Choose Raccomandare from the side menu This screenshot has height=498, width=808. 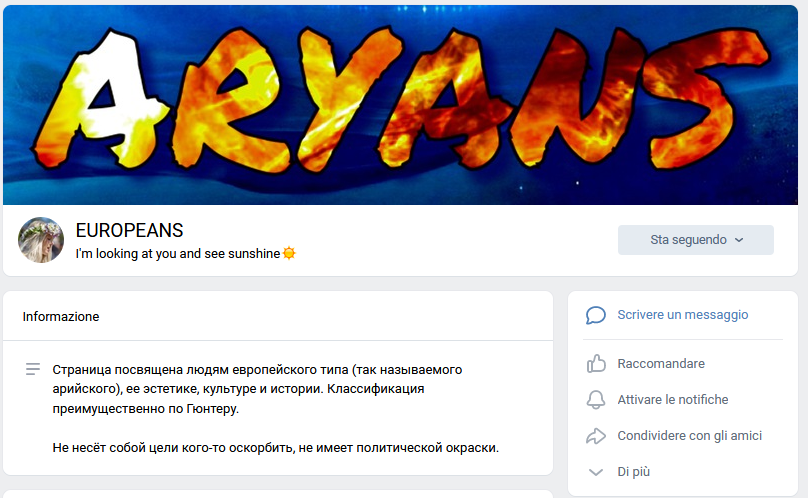(661, 363)
